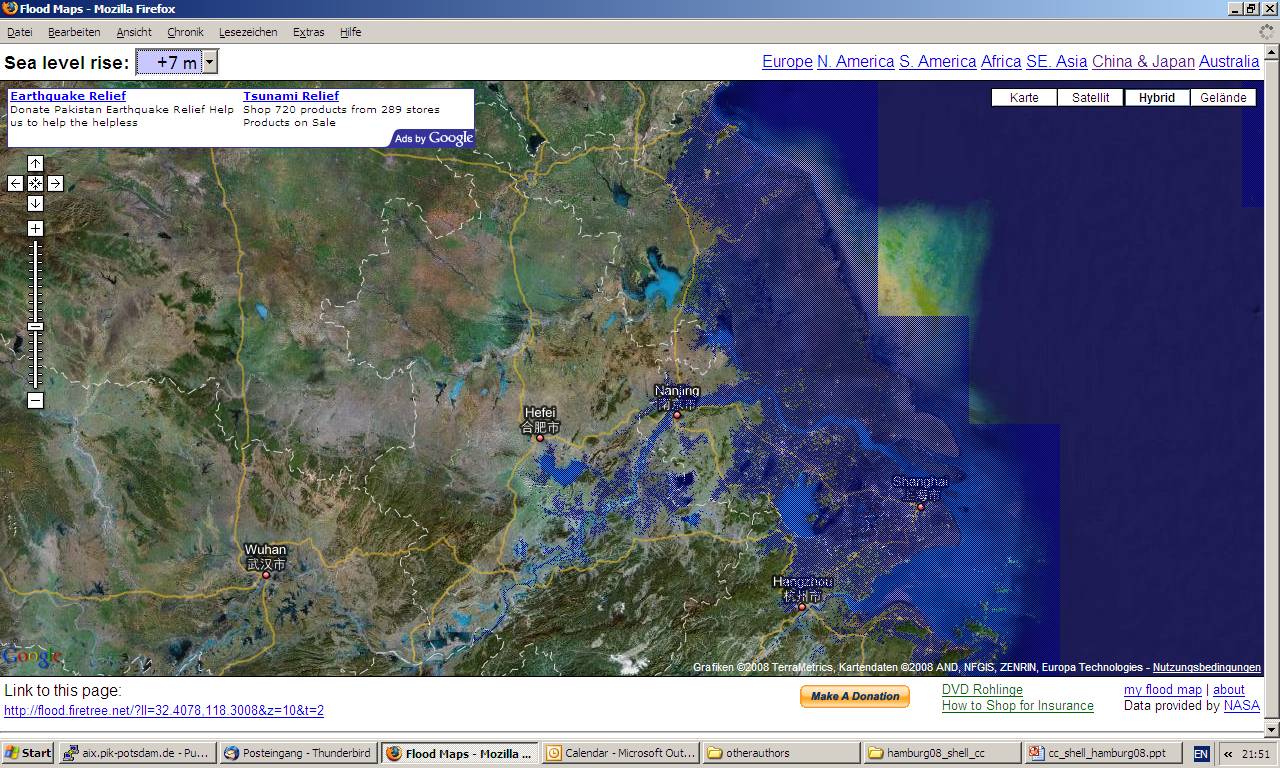Image resolution: width=1280 pixels, height=768 pixels.
Task: Open the Extras menu
Action: (x=308, y=32)
